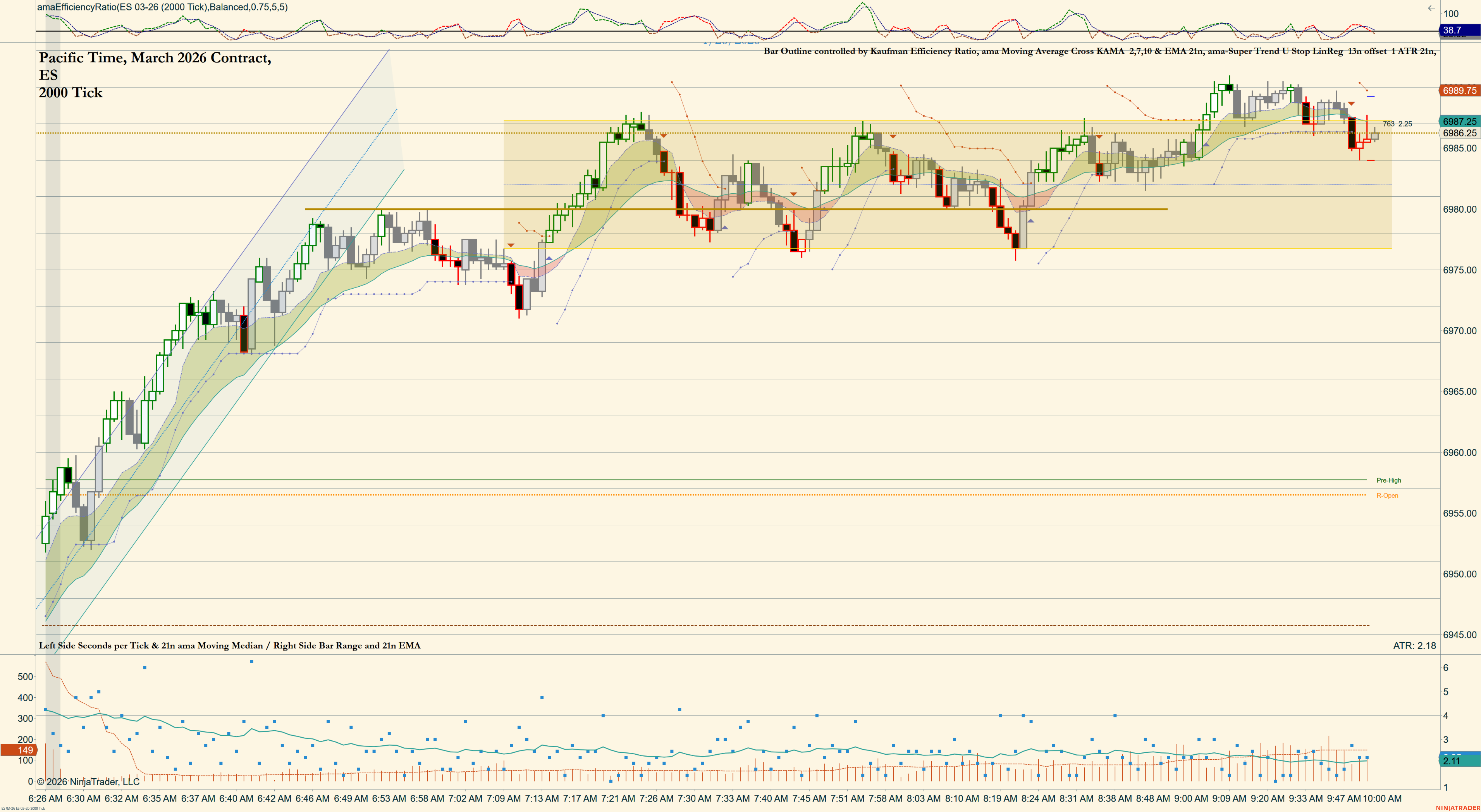1481x812 pixels.
Task: Click the 7:30 AM time axis label
Action: [x=695, y=799]
